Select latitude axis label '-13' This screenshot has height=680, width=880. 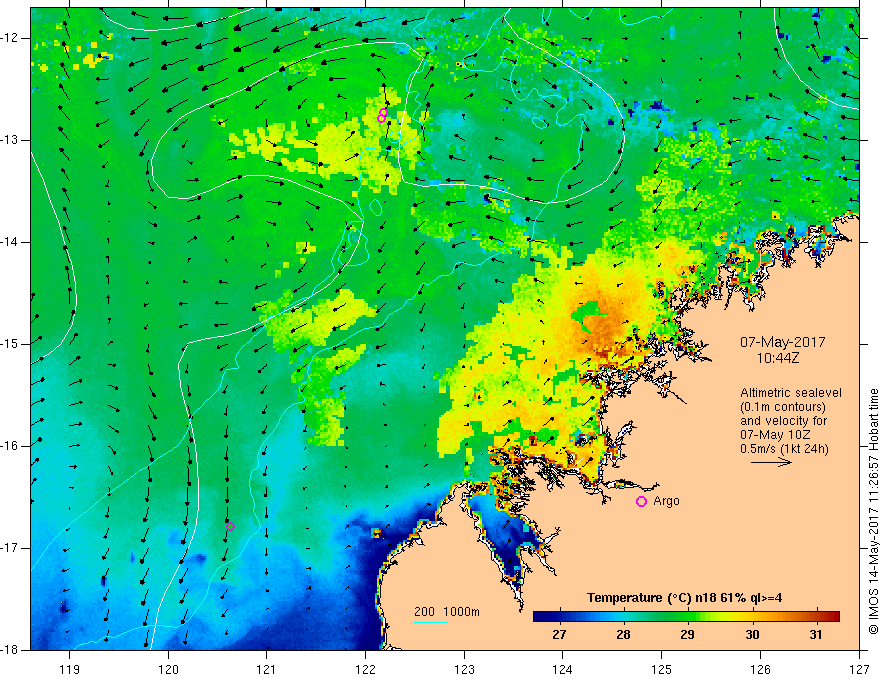tap(10, 140)
